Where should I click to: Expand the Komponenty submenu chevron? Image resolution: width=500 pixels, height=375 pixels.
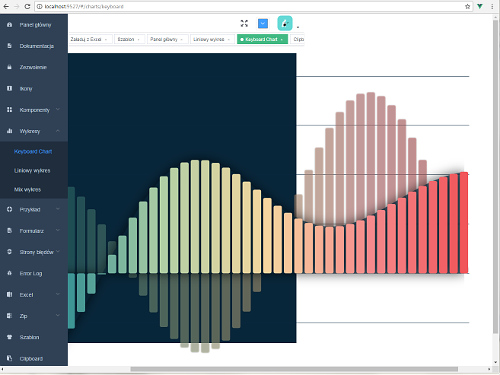point(58,109)
